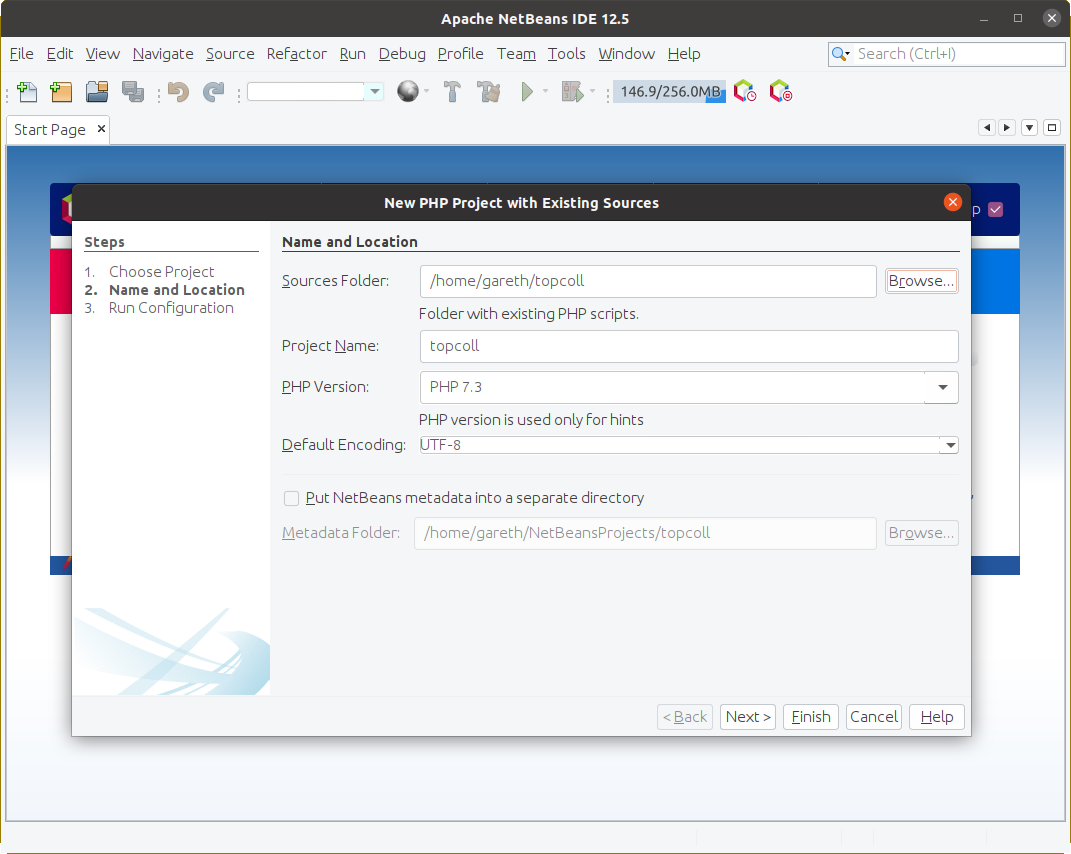Show opened documents list arrow
1071x854 pixels.
pos(1029,128)
